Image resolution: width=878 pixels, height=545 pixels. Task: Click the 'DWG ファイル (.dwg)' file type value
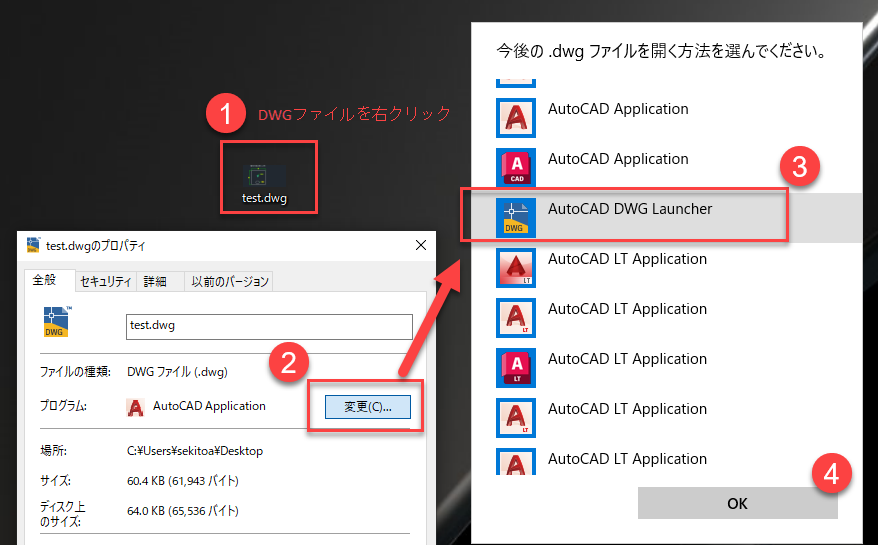click(177, 372)
